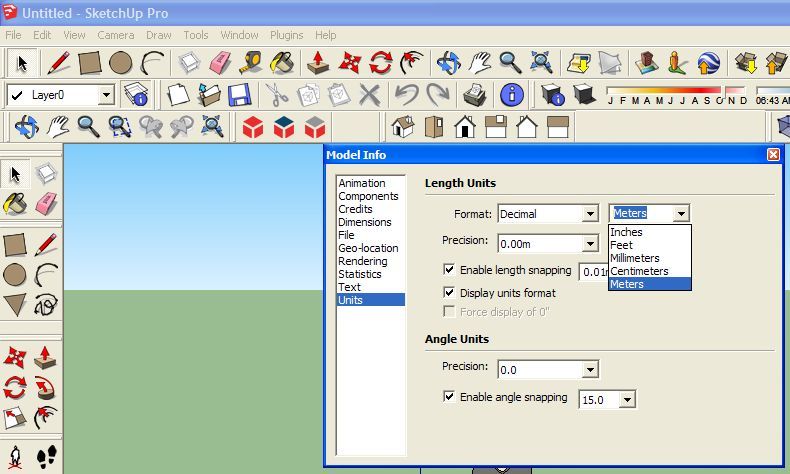This screenshot has height=474, width=790.
Task: Select the Polygon tool in left palette
Action: tap(15, 305)
